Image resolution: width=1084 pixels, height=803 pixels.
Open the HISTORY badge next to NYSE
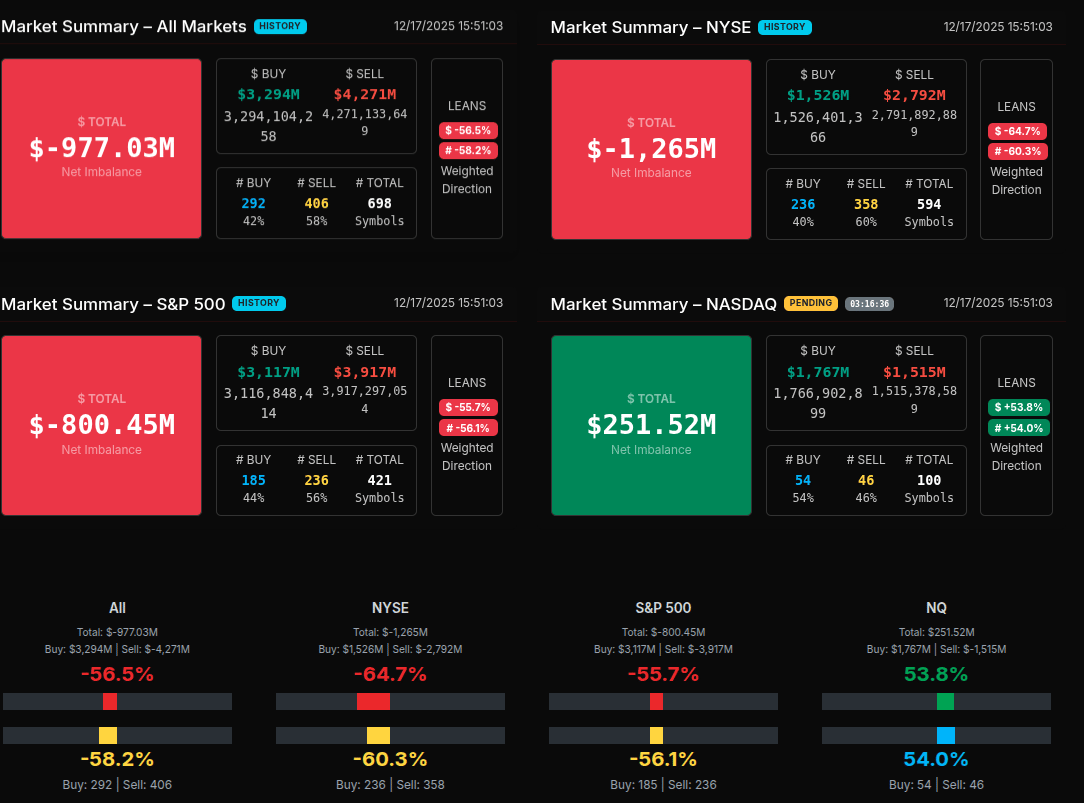pyautogui.click(x=784, y=28)
